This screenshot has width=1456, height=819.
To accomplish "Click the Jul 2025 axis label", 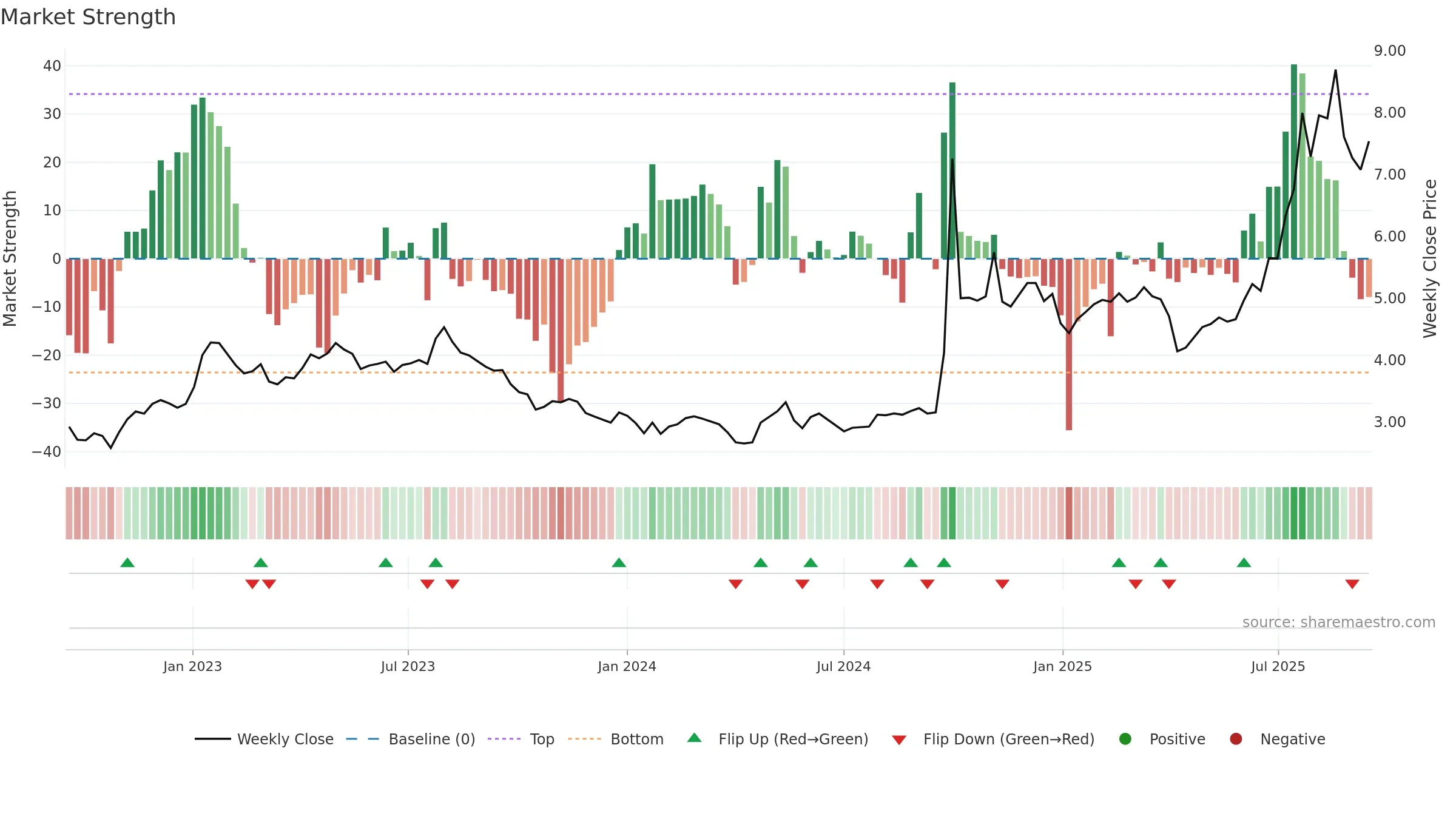I will (1278, 666).
